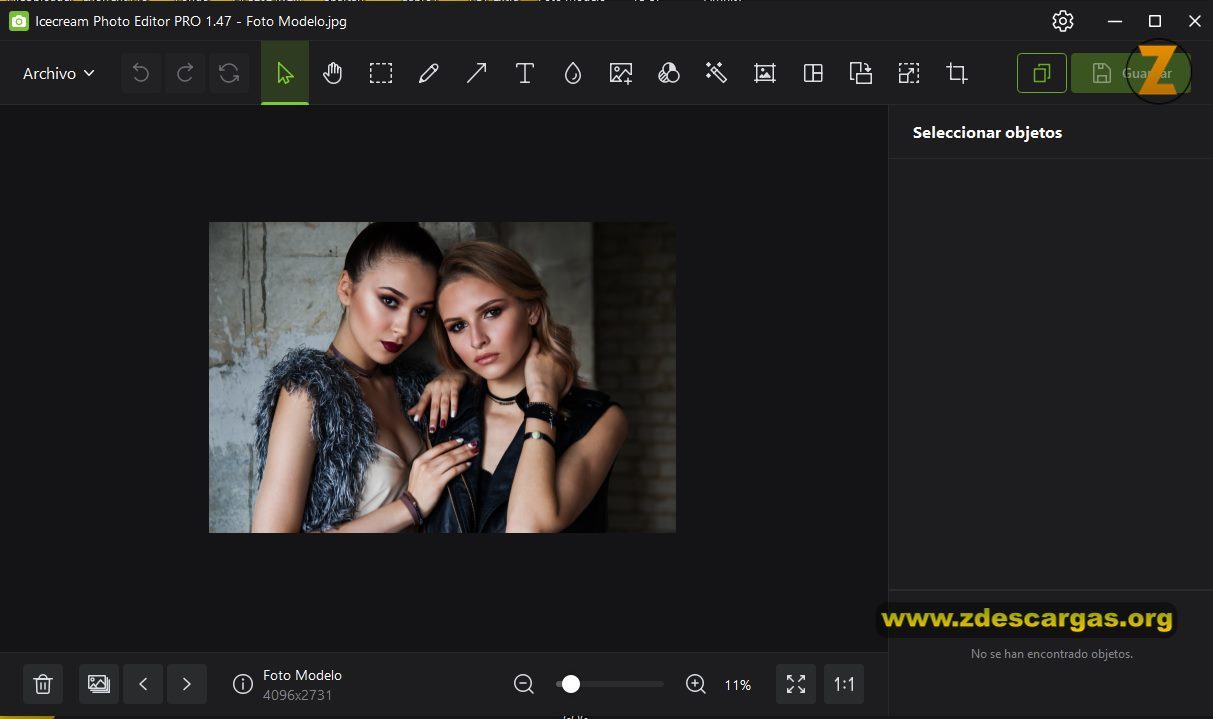Go to the previous image arrow
1213x719 pixels.
coord(143,684)
